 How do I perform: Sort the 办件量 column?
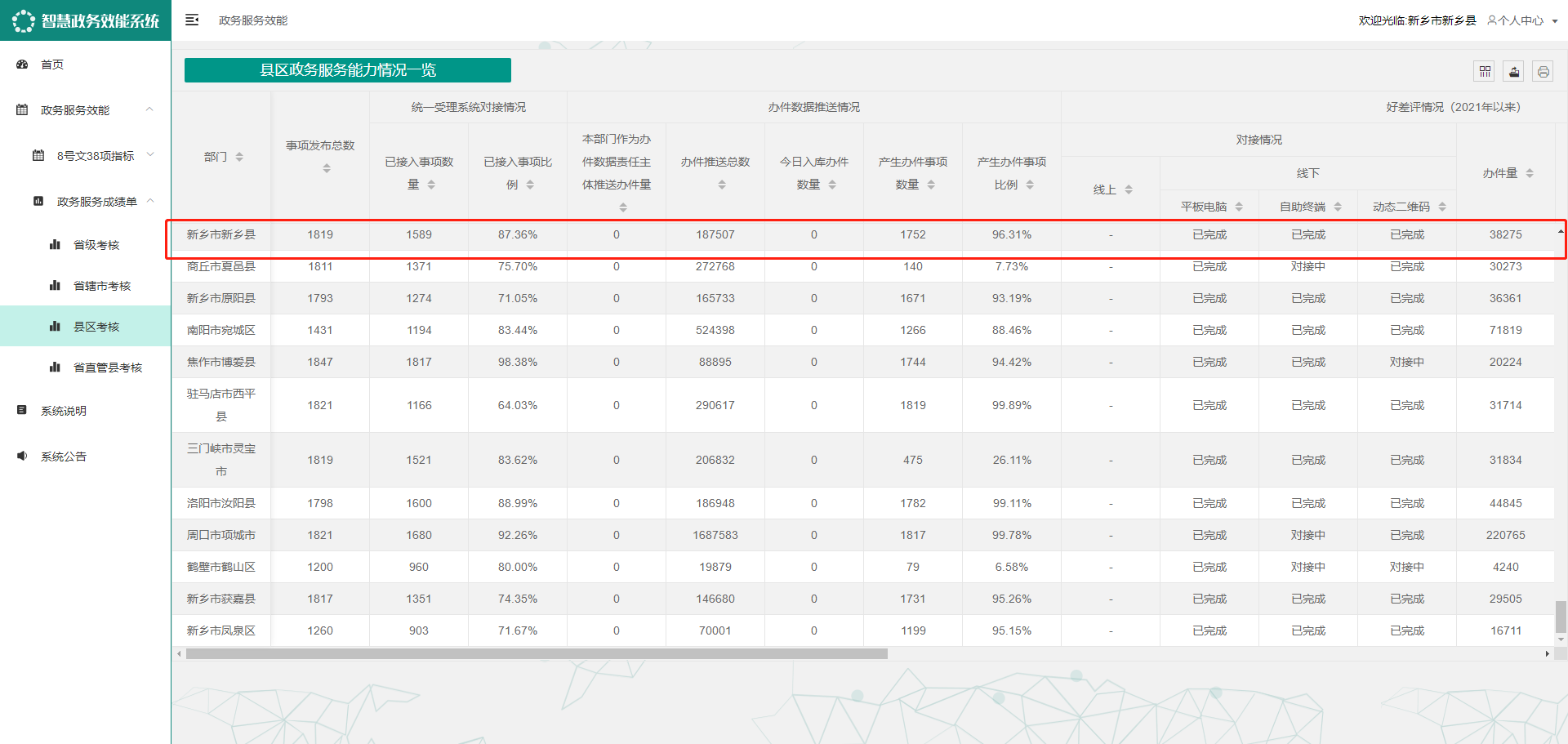click(x=1530, y=173)
